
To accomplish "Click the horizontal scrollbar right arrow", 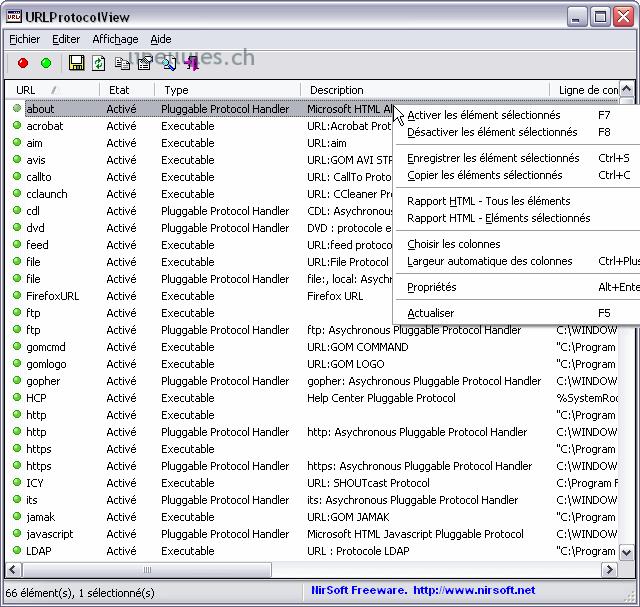I will [x=609, y=569].
